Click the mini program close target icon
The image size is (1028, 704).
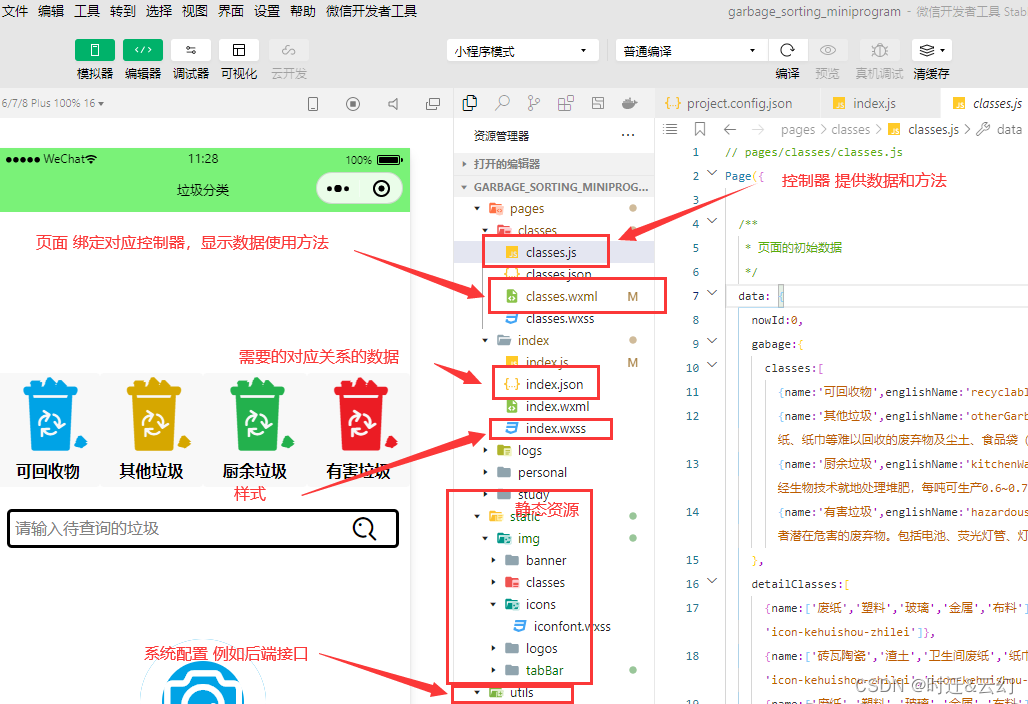(x=381, y=189)
